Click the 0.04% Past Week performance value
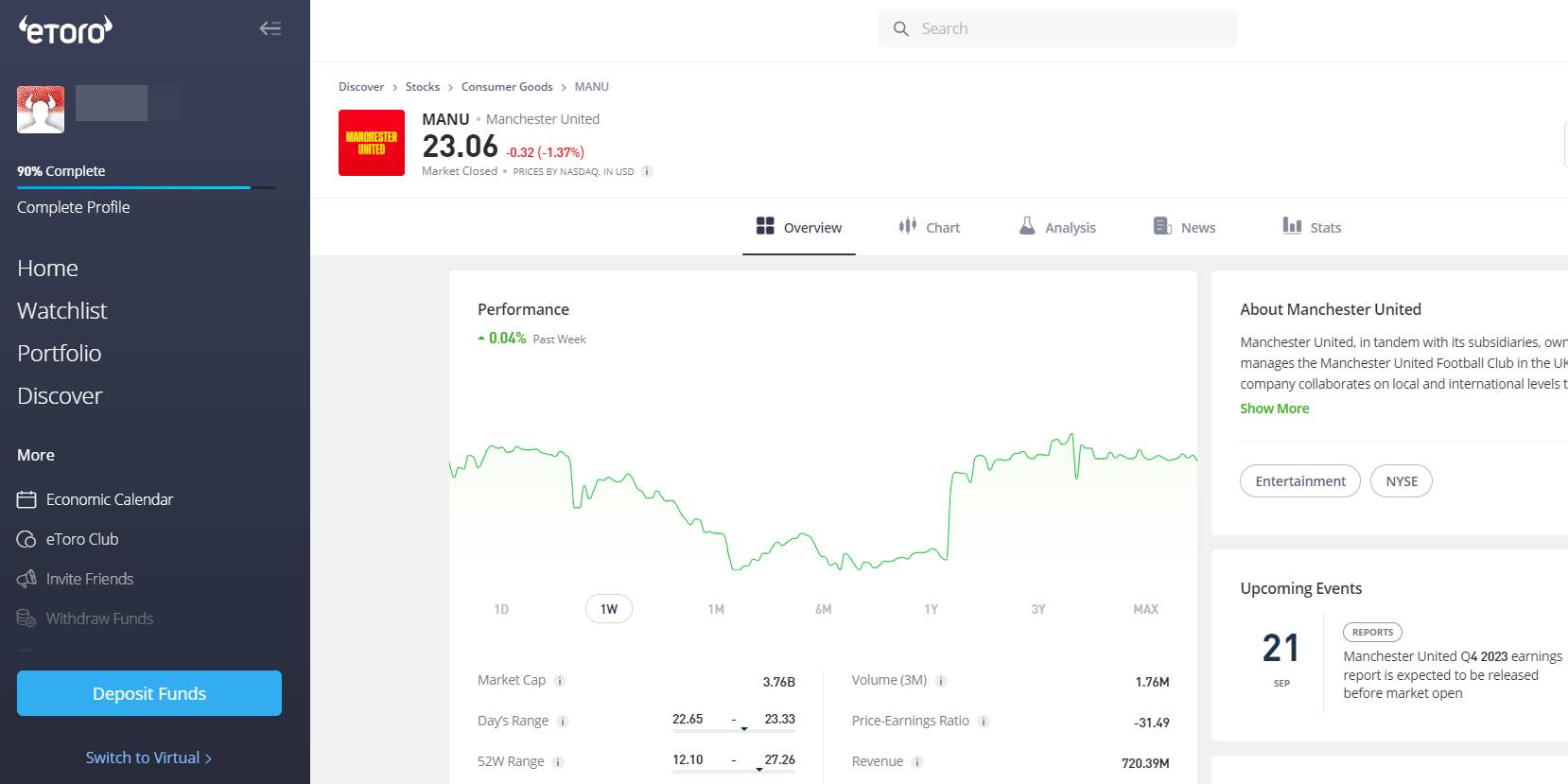1568x784 pixels. tap(508, 339)
